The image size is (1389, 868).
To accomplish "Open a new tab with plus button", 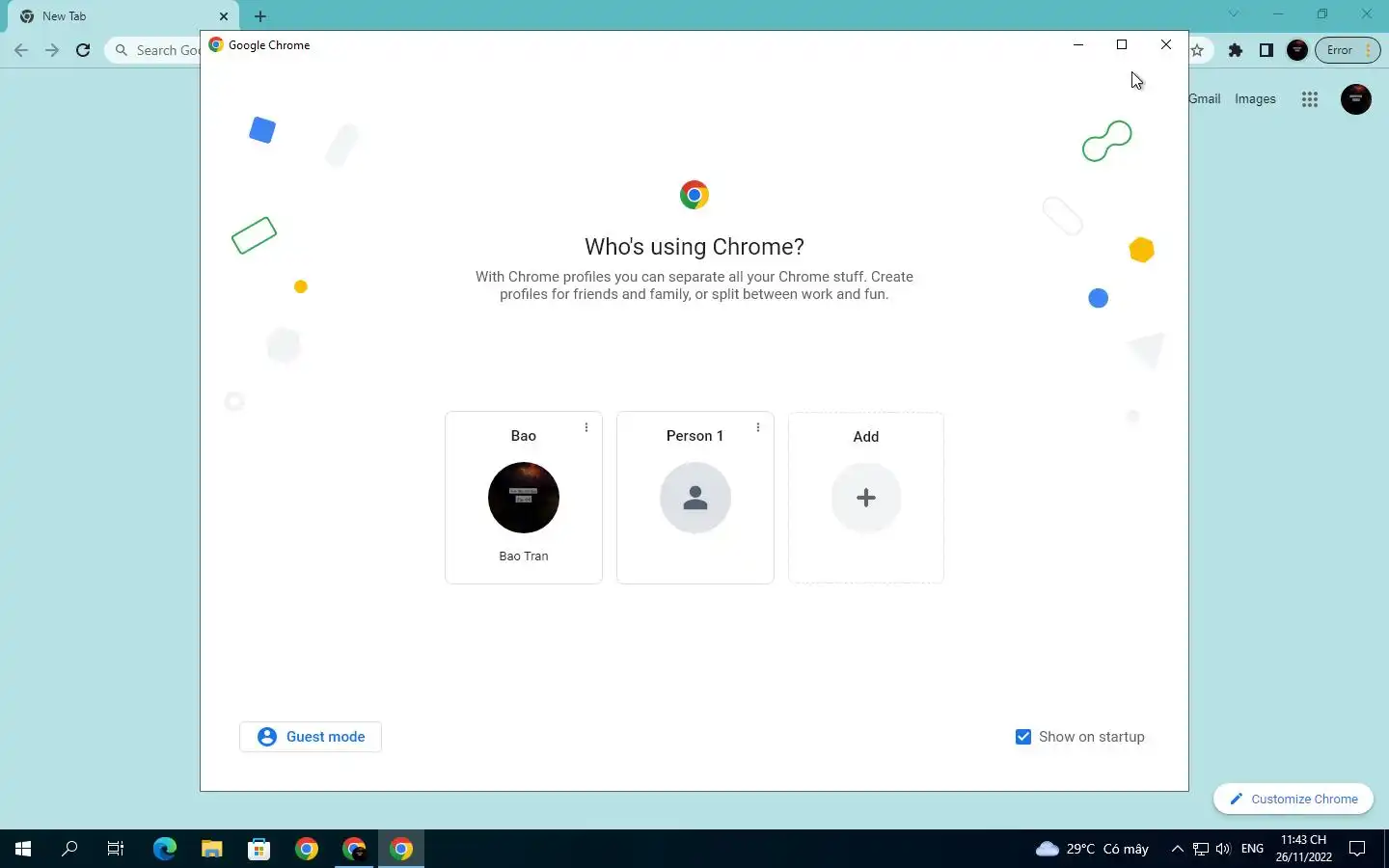I will (x=260, y=16).
